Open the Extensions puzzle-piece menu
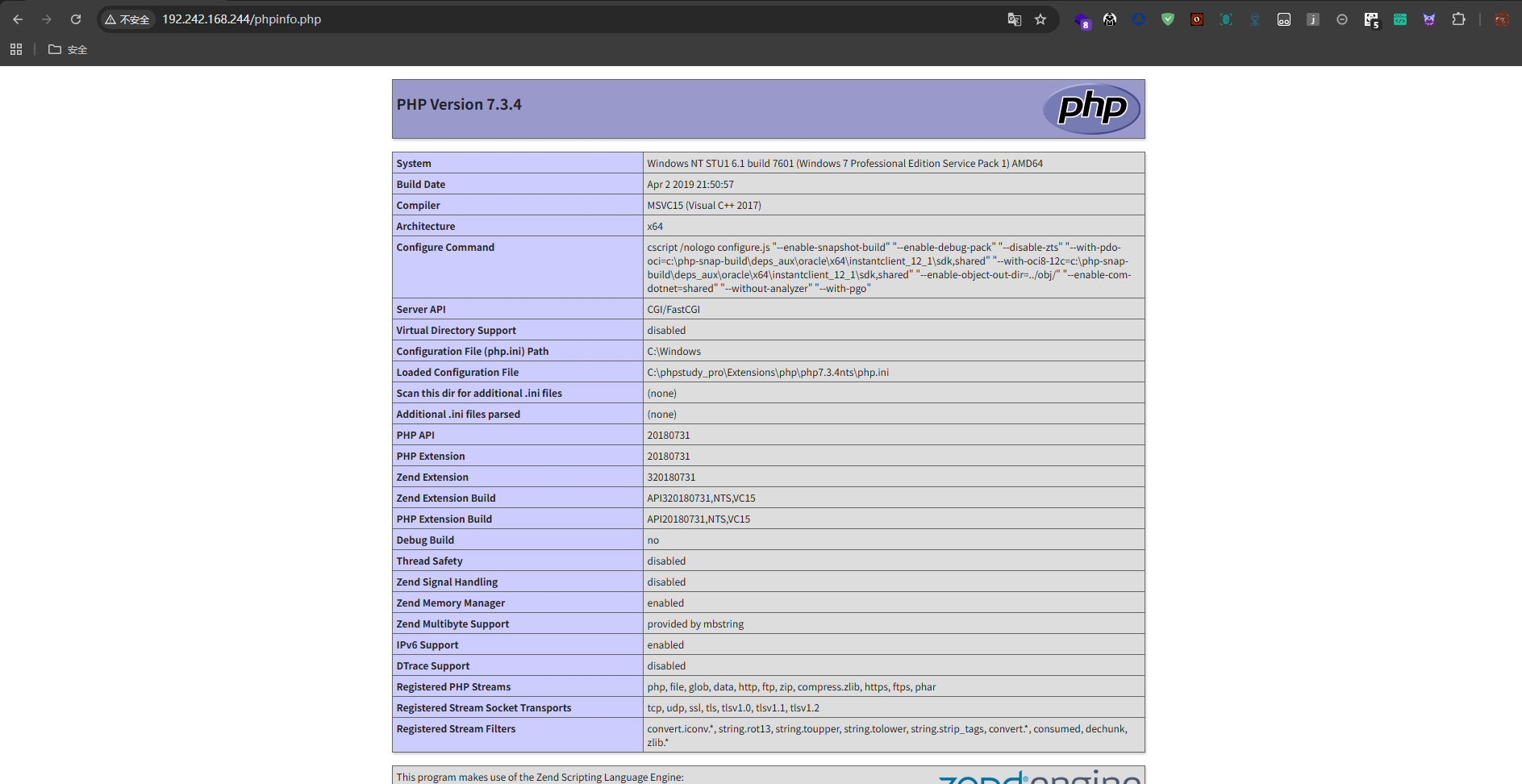Screen dimensions: 1522x784 (x=1458, y=19)
